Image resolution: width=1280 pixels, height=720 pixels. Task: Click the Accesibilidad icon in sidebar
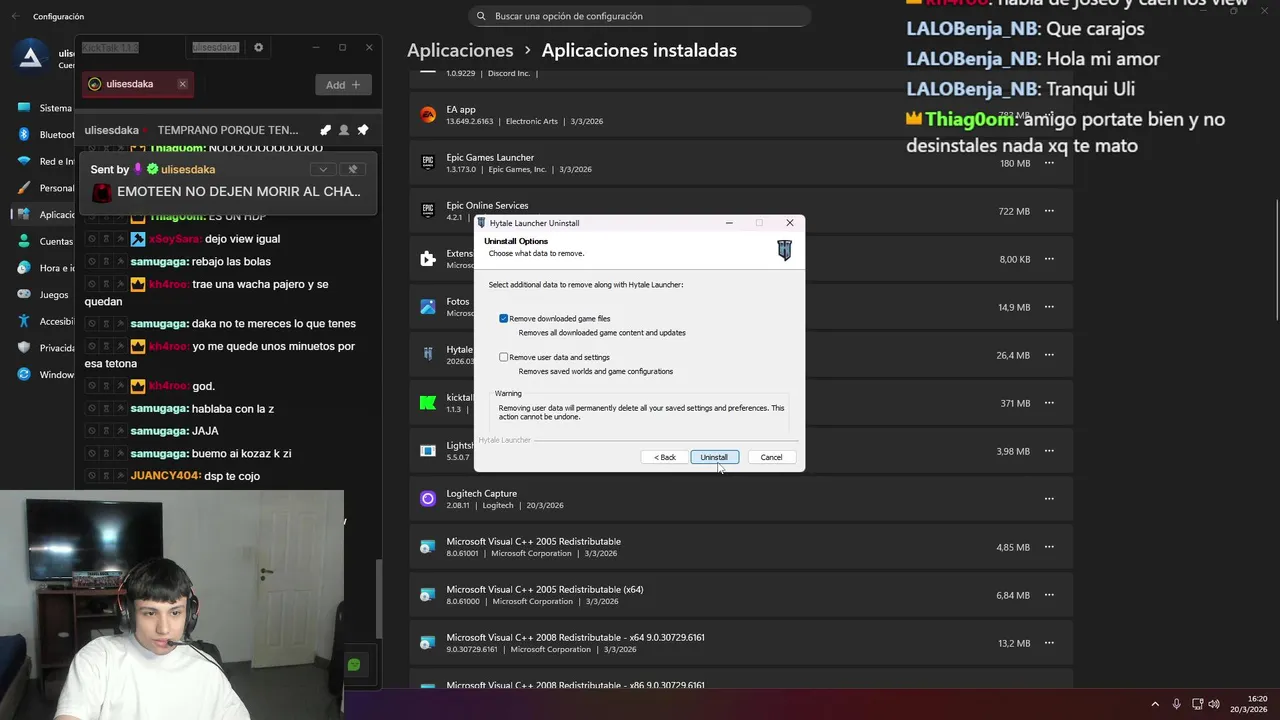[x=24, y=321]
